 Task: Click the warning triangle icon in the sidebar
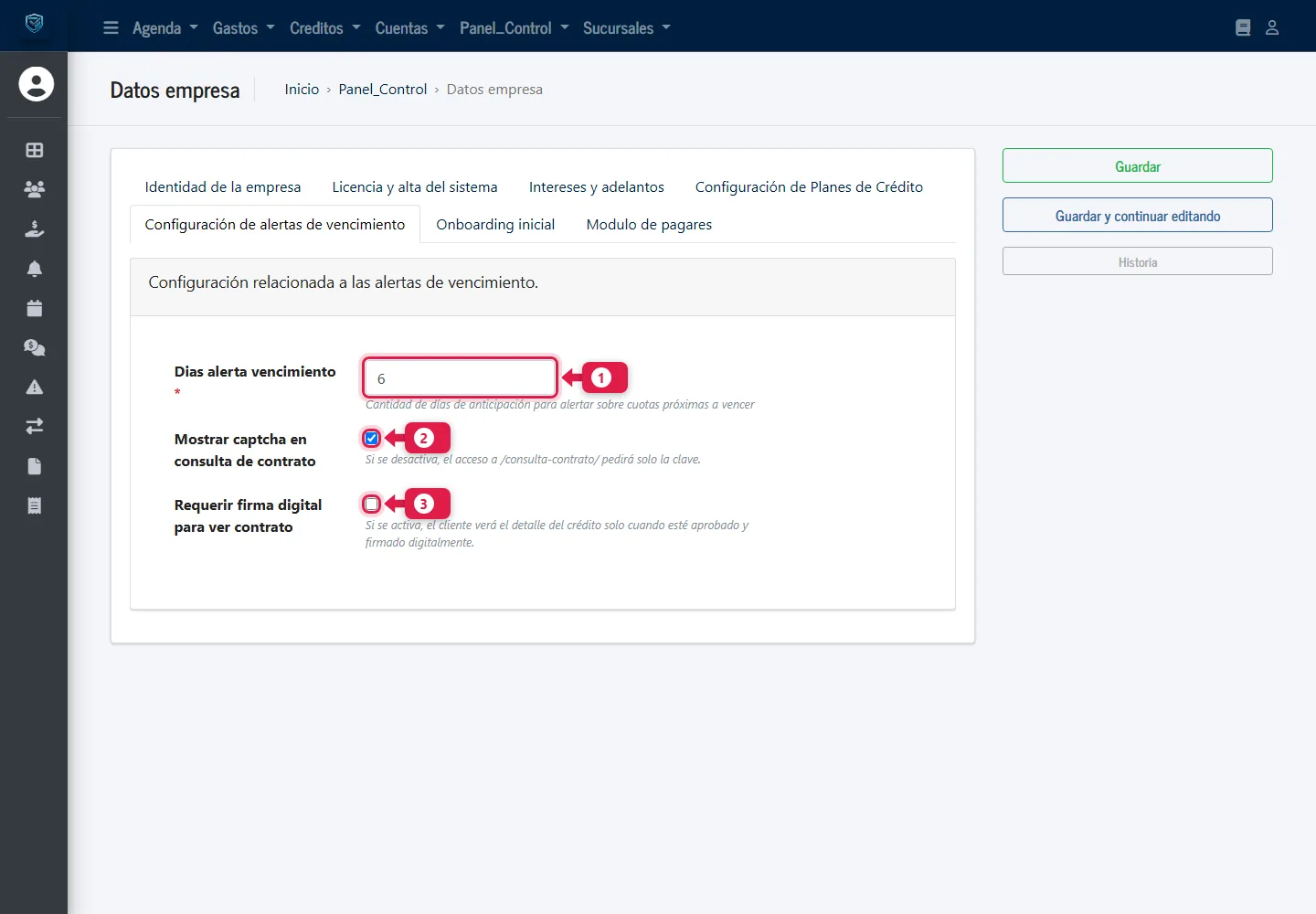click(x=35, y=387)
